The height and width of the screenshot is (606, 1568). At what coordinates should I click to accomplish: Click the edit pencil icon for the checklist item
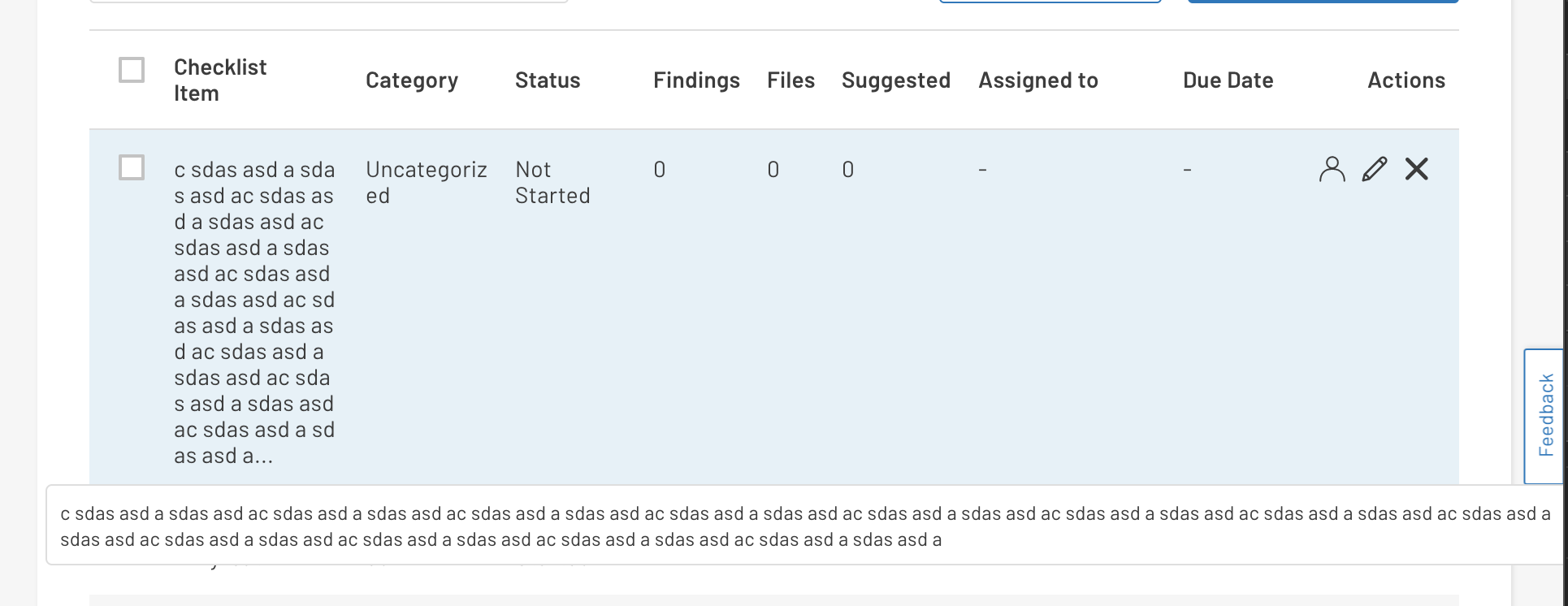1374,169
